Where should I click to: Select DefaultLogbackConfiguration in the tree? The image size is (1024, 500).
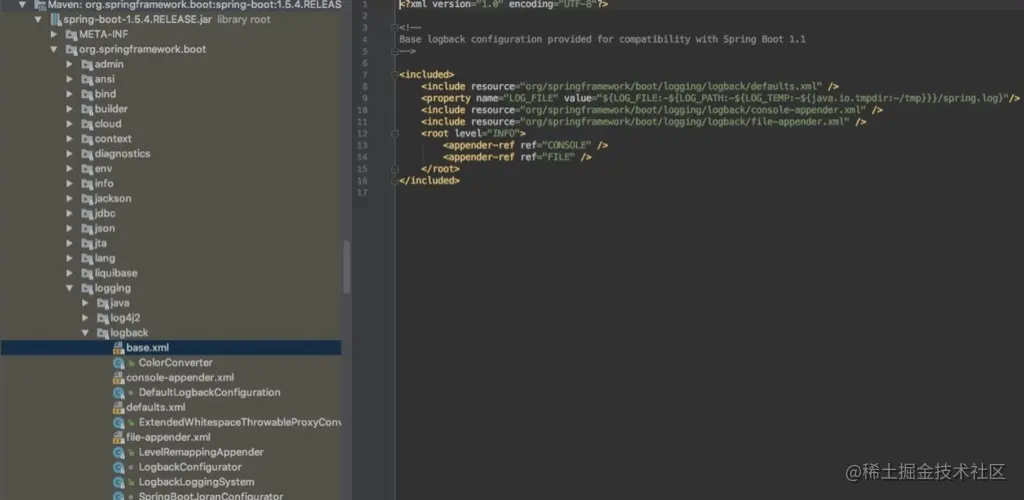[x=209, y=392]
